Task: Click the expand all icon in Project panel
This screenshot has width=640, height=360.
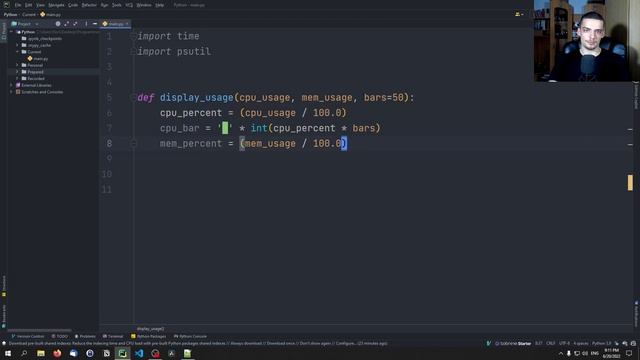Action: (67, 24)
